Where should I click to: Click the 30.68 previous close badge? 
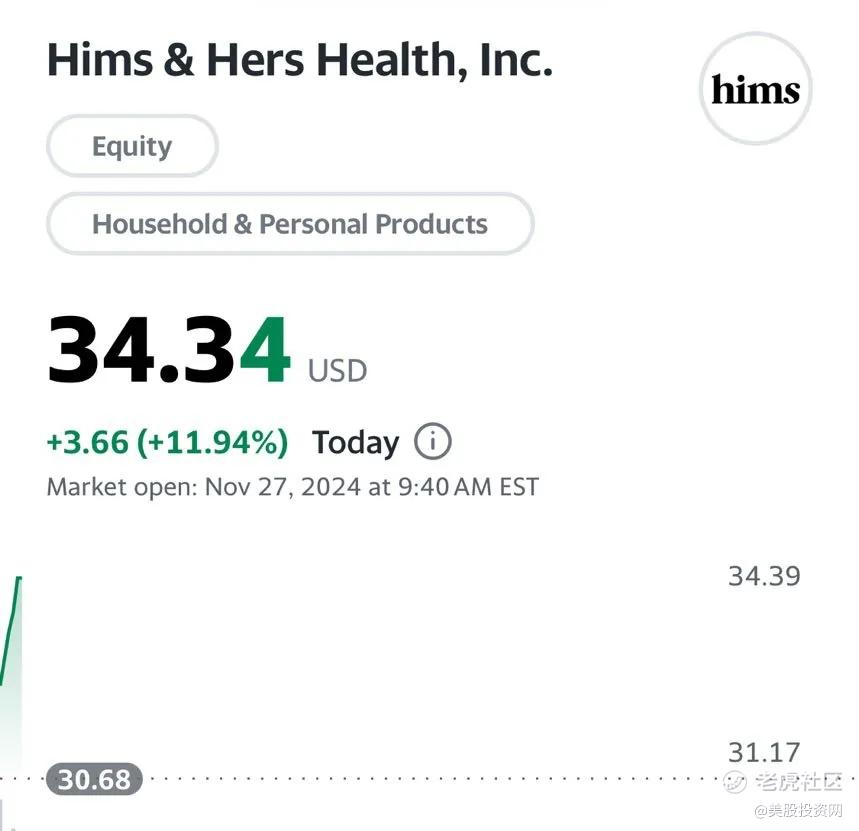[94, 779]
